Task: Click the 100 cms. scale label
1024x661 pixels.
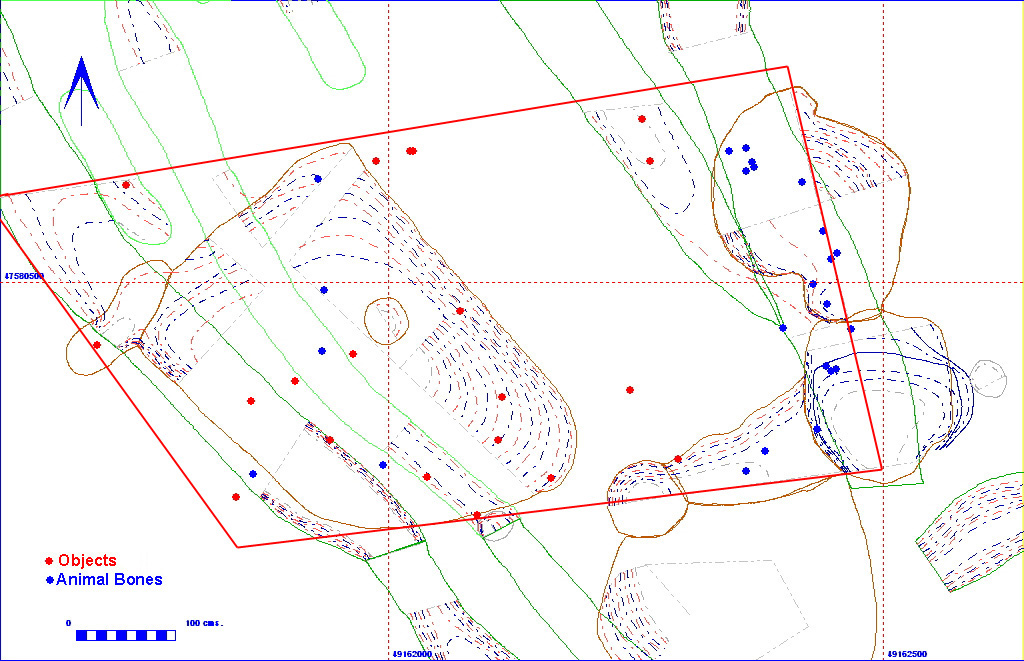Action: coord(204,623)
